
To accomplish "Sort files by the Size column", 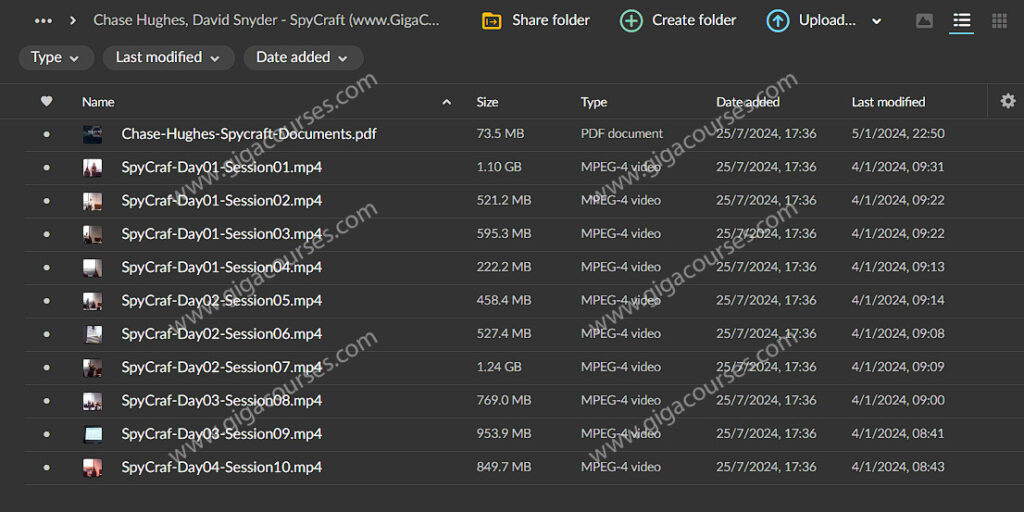I will click(487, 102).
